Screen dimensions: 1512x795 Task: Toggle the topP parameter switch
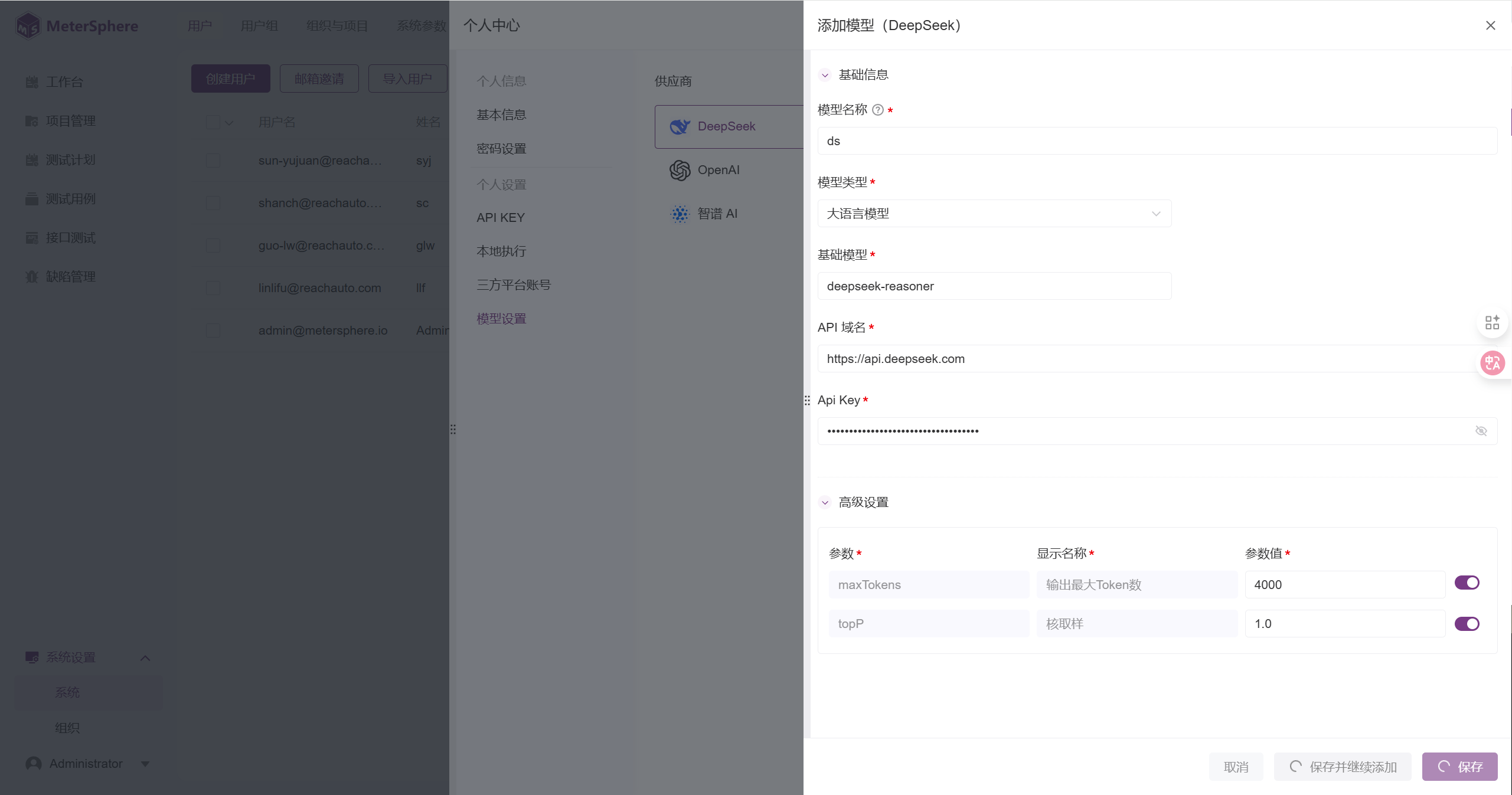[x=1467, y=624]
